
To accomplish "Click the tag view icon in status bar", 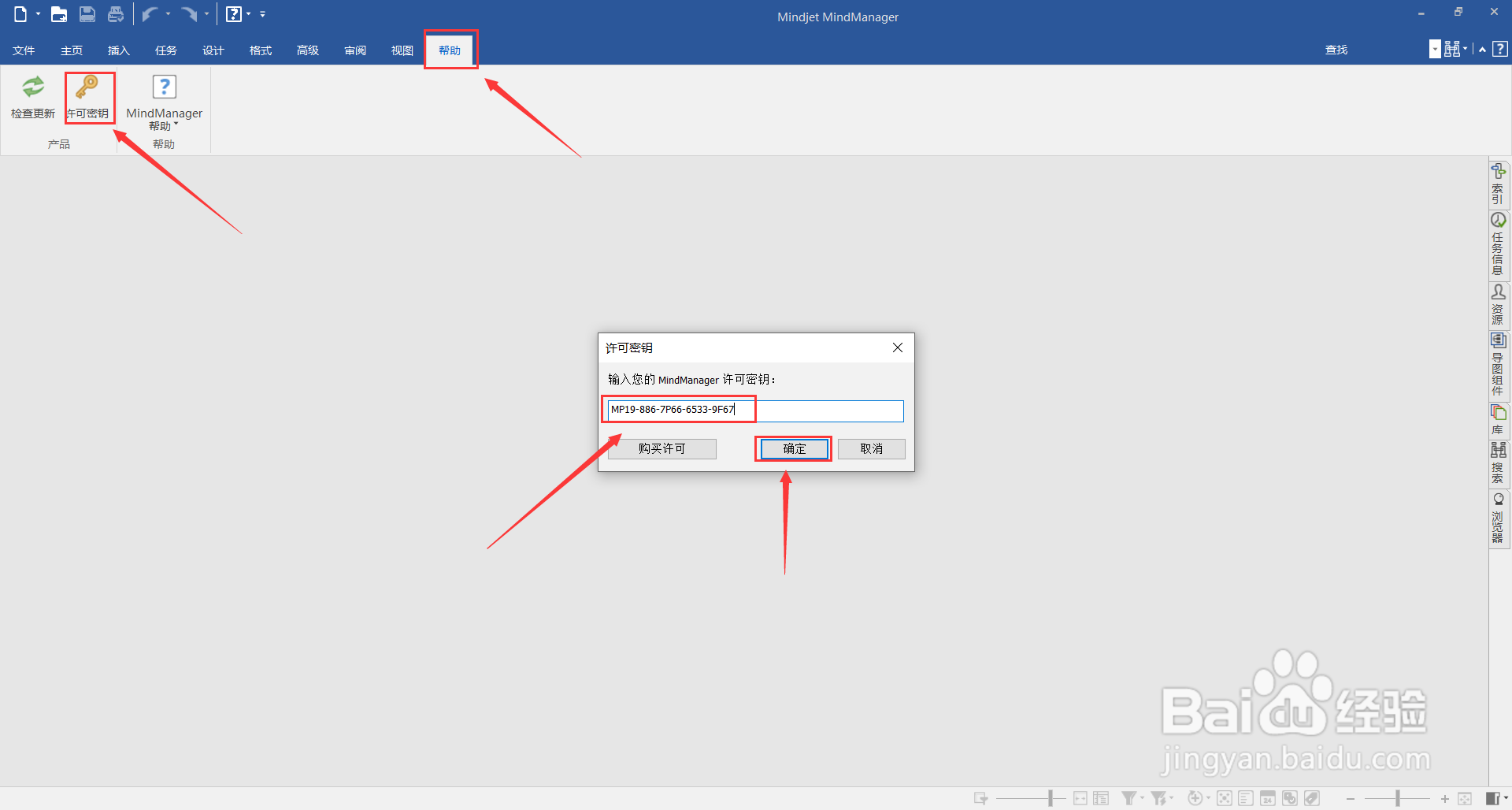I will [x=1312, y=798].
